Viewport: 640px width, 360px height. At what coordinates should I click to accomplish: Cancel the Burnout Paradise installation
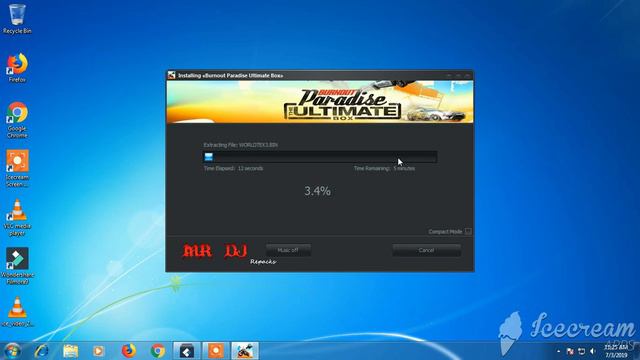[427, 250]
